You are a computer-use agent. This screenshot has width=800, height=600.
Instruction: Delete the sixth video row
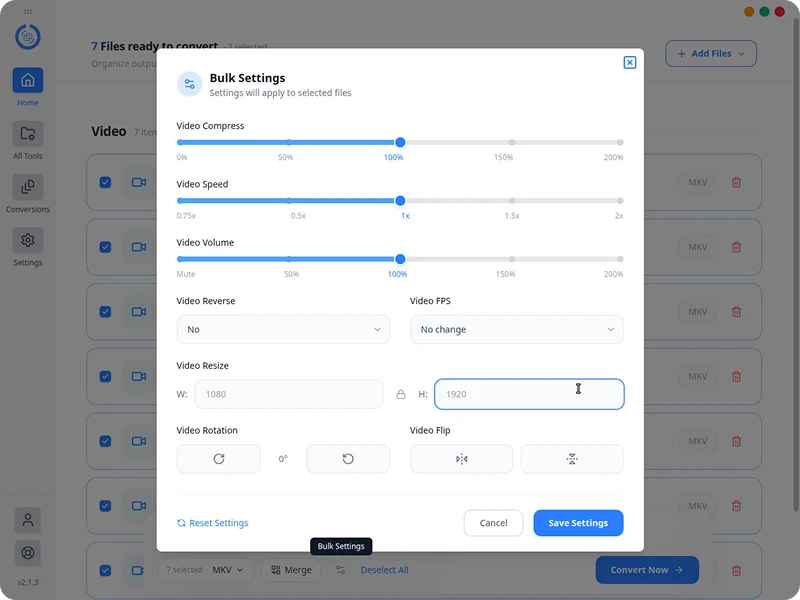click(x=736, y=506)
